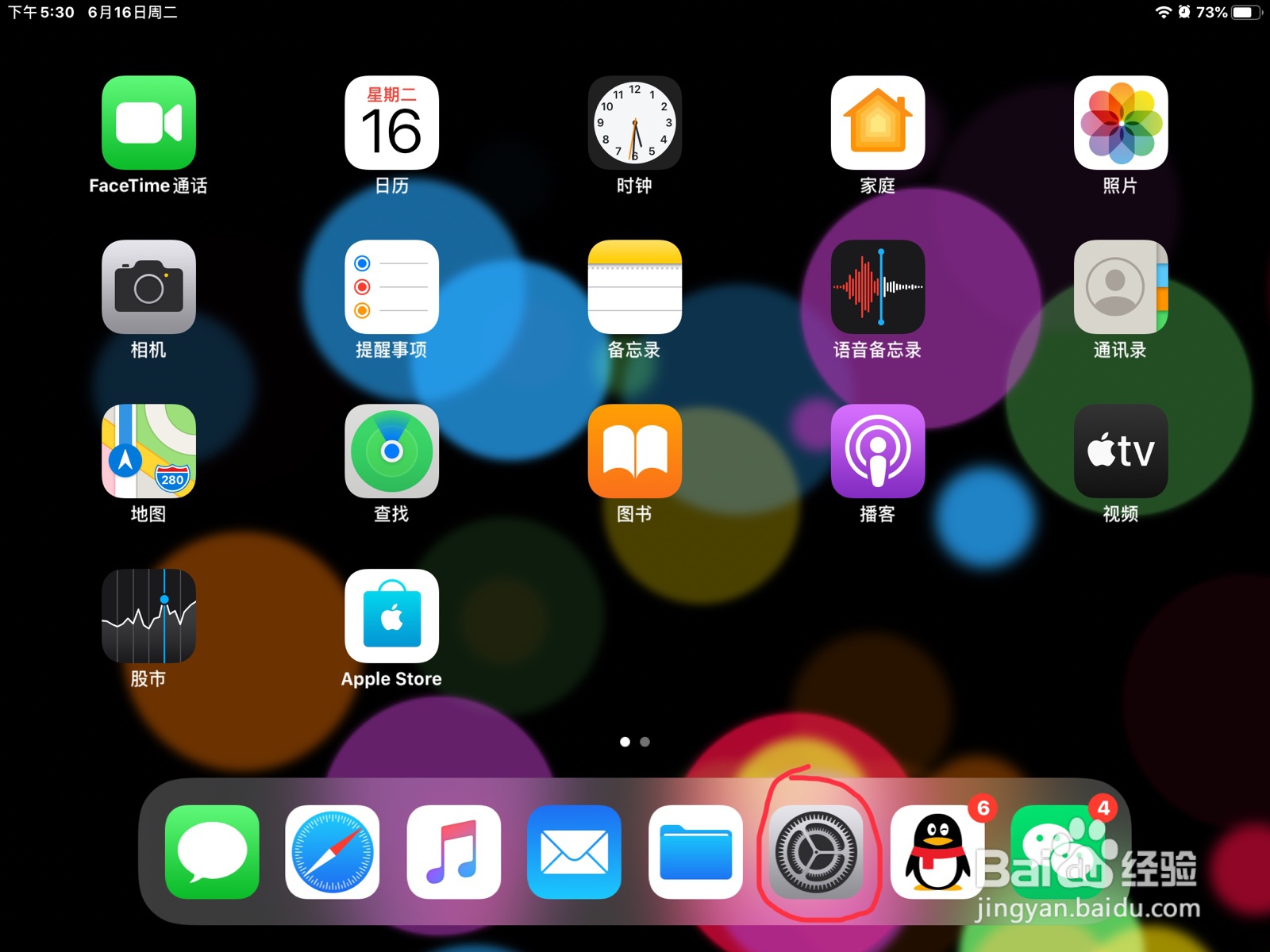1270x952 pixels.
Task: Open the Stocks (股市) app
Action: click(148, 616)
